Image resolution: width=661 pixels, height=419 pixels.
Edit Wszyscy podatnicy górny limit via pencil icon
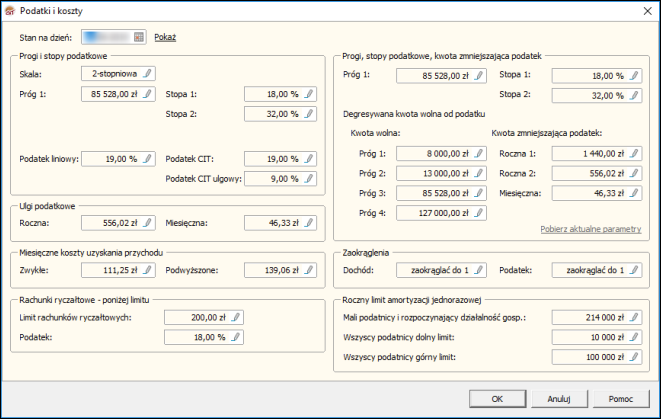click(x=632, y=357)
